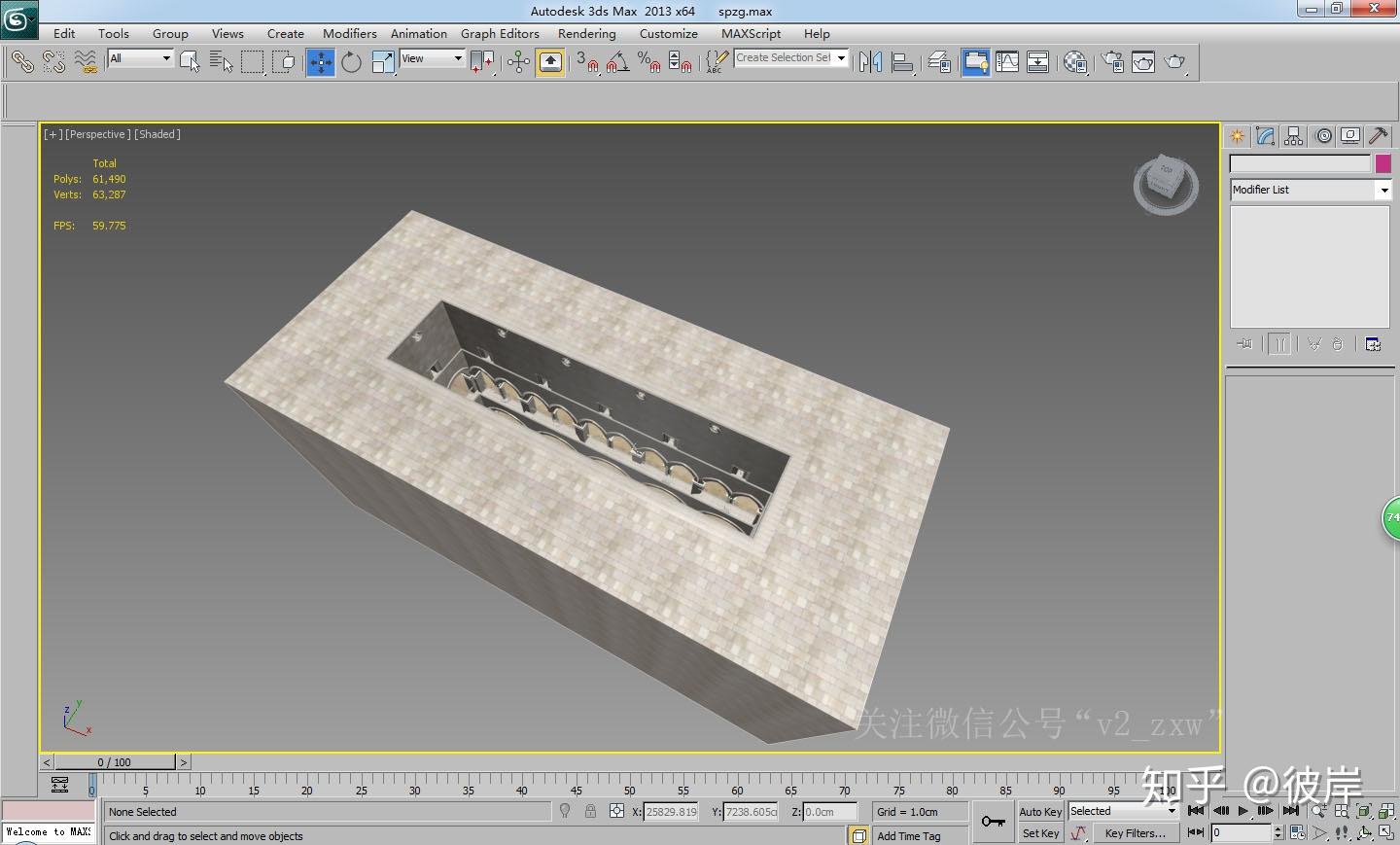The height and width of the screenshot is (845, 1400).
Task: Click the X coordinate input field
Action: pyautogui.click(x=672, y=812)
